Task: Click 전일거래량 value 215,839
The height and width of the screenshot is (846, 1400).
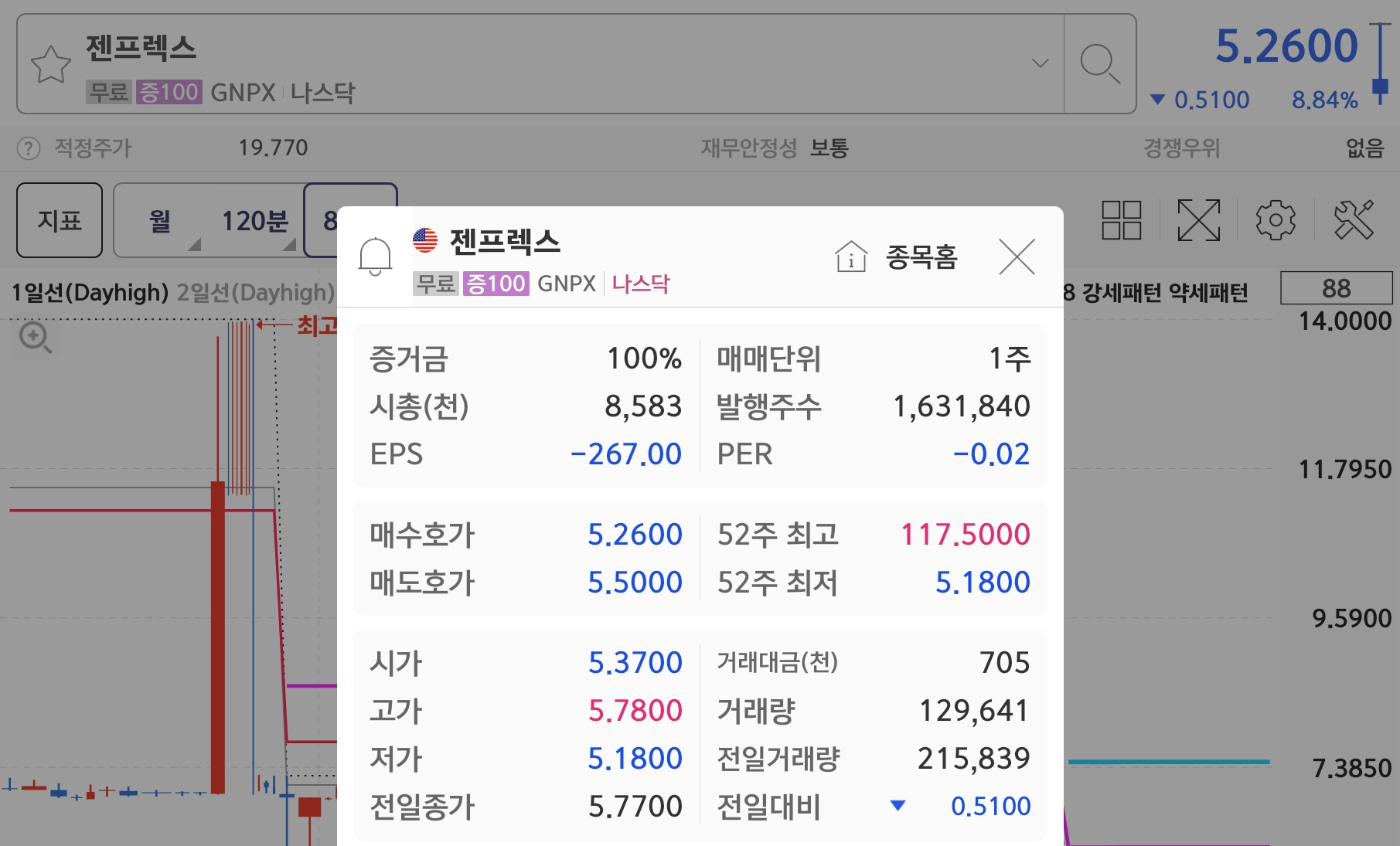Action: point(973,758)
